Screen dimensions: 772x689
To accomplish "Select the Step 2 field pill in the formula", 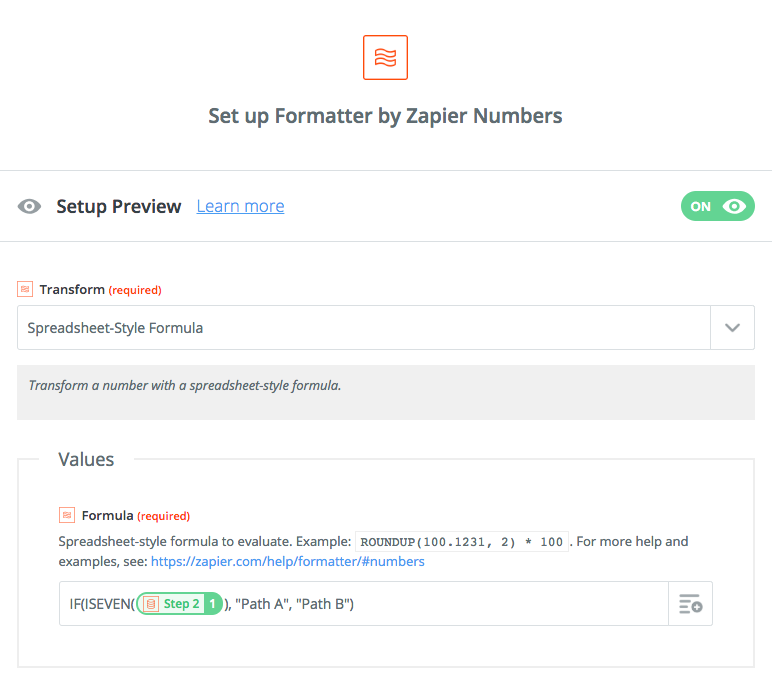I will click(x=179, y=604).
